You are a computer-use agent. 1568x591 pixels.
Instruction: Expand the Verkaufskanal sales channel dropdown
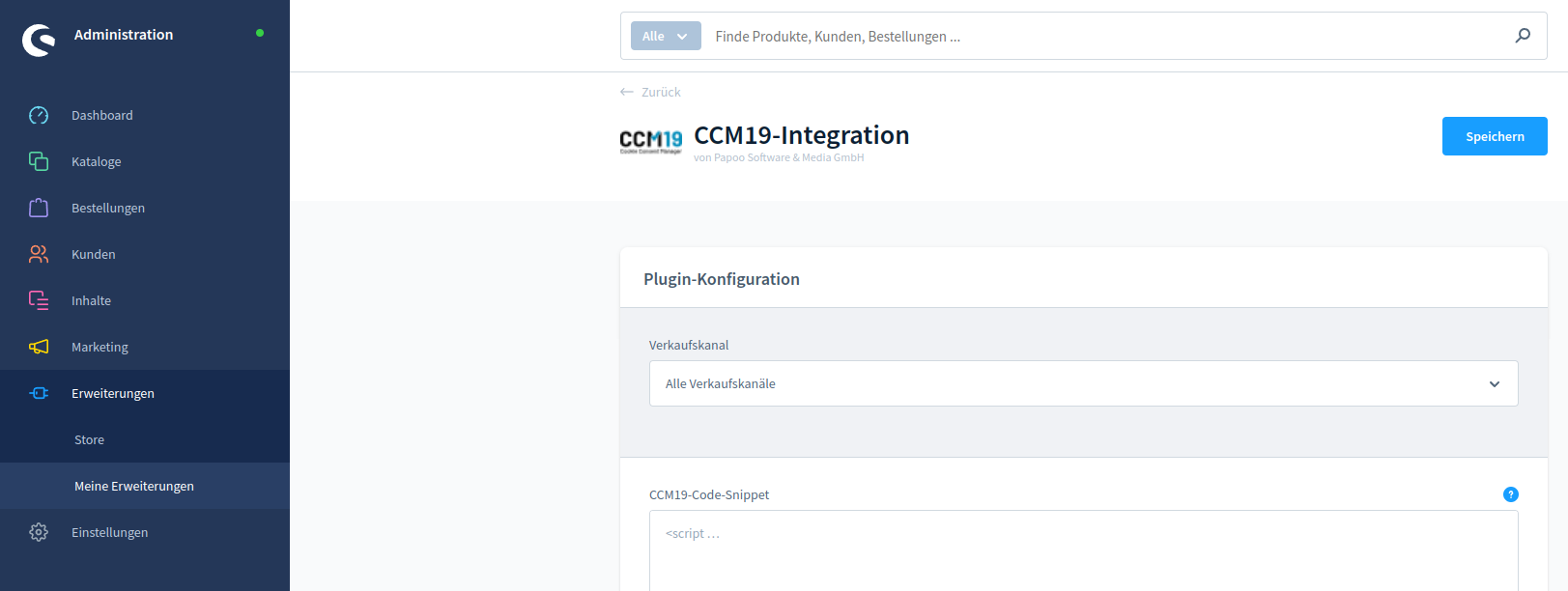[x=1083, y=383]
